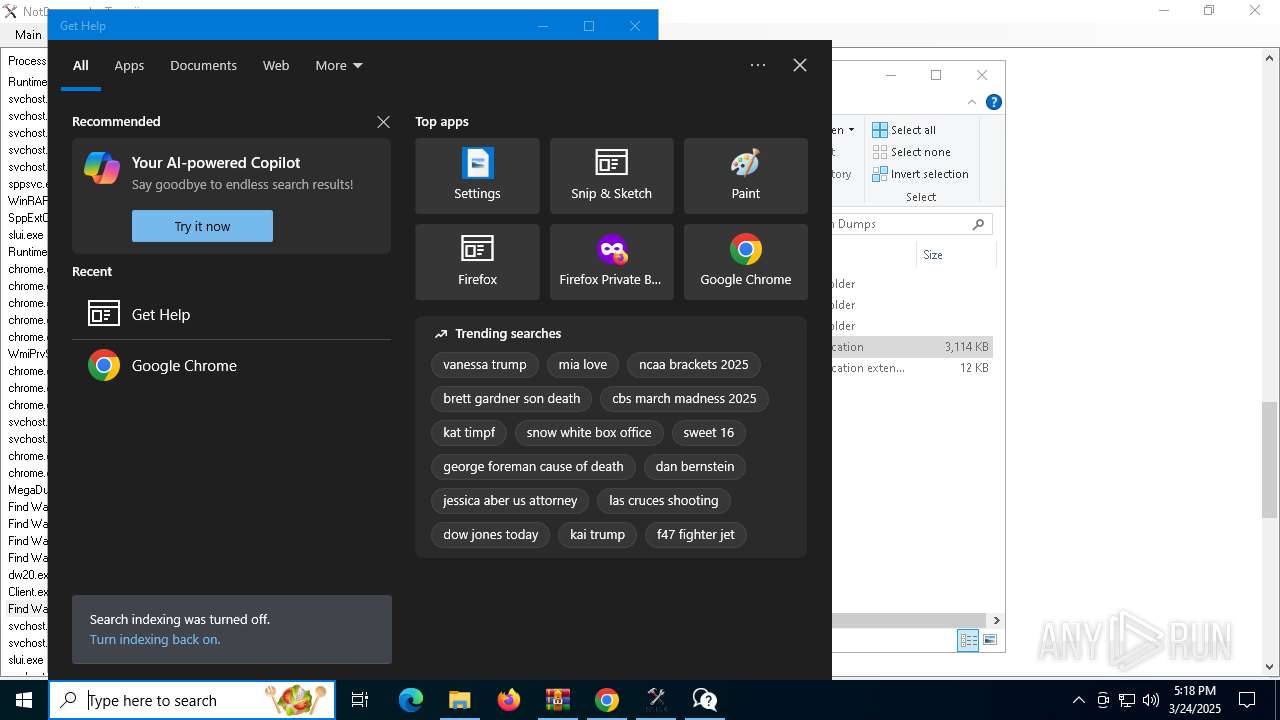This screenshot has height=720, width=1280.
Task: Click Select all in Explorer ribbon
Action: click(x=904, y=130)
